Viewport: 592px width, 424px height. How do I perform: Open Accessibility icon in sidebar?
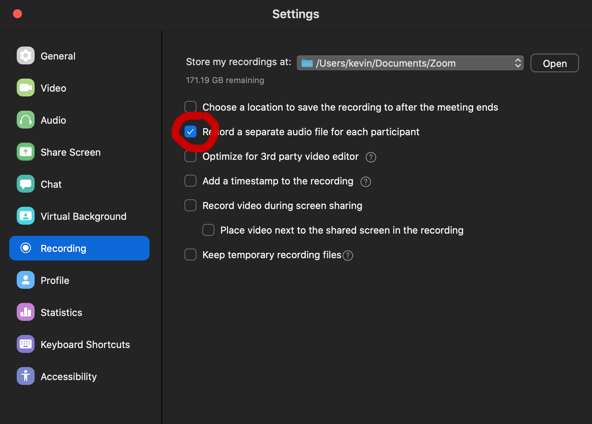[x=26, y=376]
